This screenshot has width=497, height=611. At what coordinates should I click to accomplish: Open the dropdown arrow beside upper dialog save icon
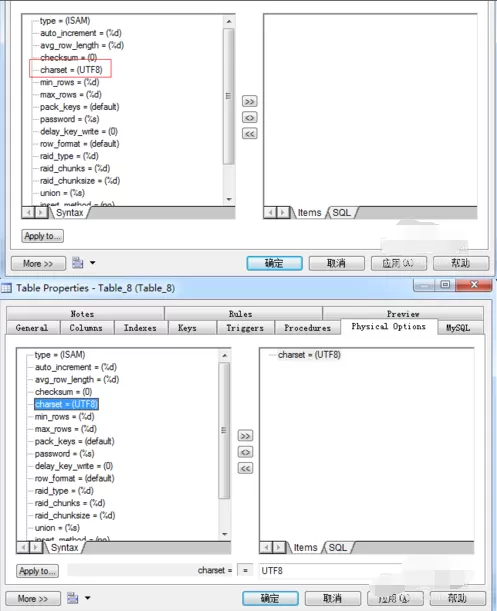(92, 263)
